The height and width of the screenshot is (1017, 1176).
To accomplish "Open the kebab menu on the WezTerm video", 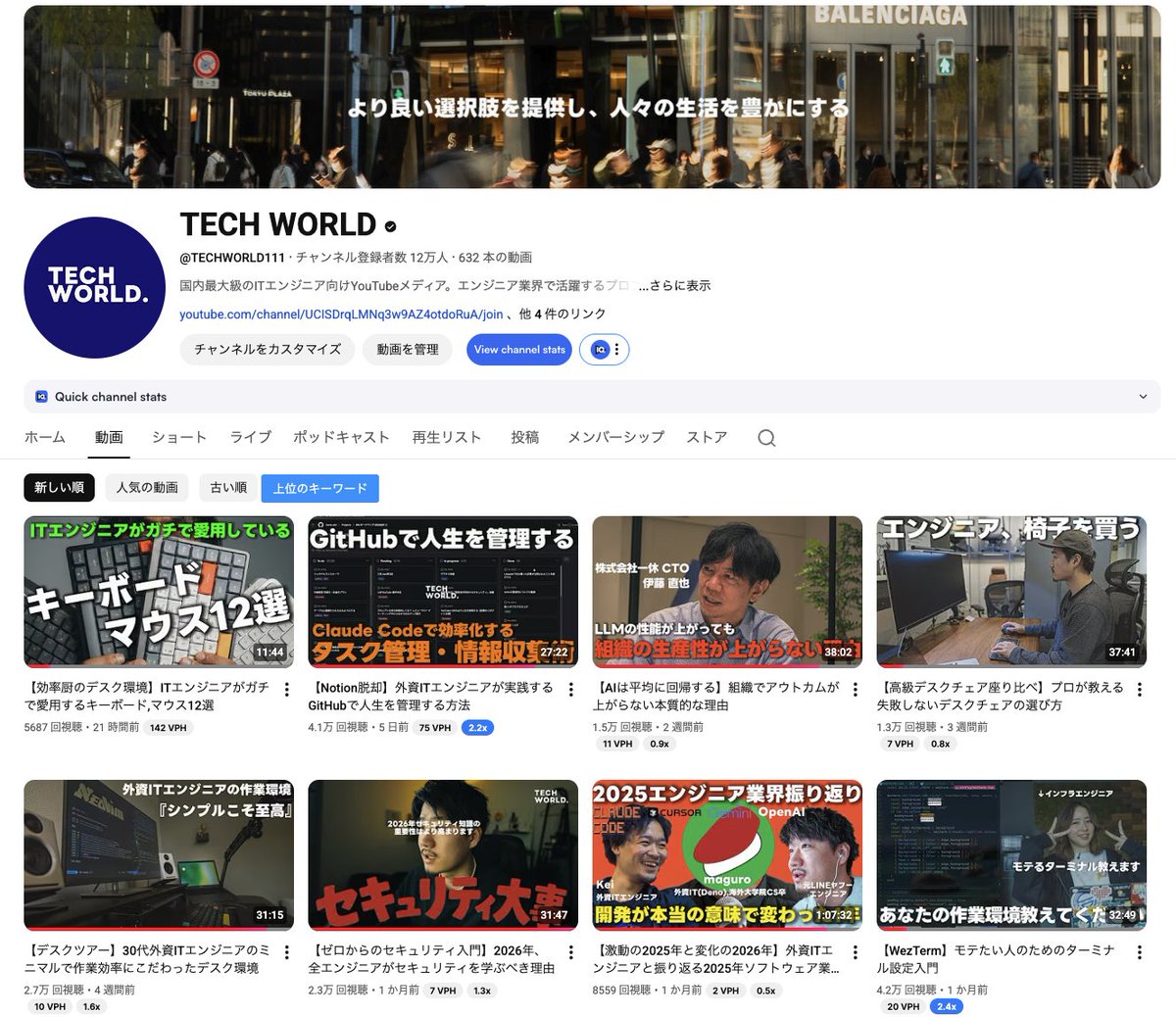I will pyautogui.click(x=1140, y=950).
